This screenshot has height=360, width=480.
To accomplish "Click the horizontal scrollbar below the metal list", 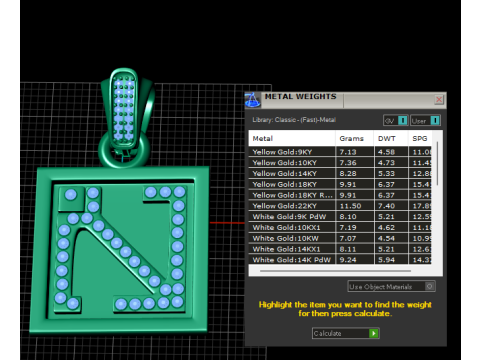I will click(335, 271).
